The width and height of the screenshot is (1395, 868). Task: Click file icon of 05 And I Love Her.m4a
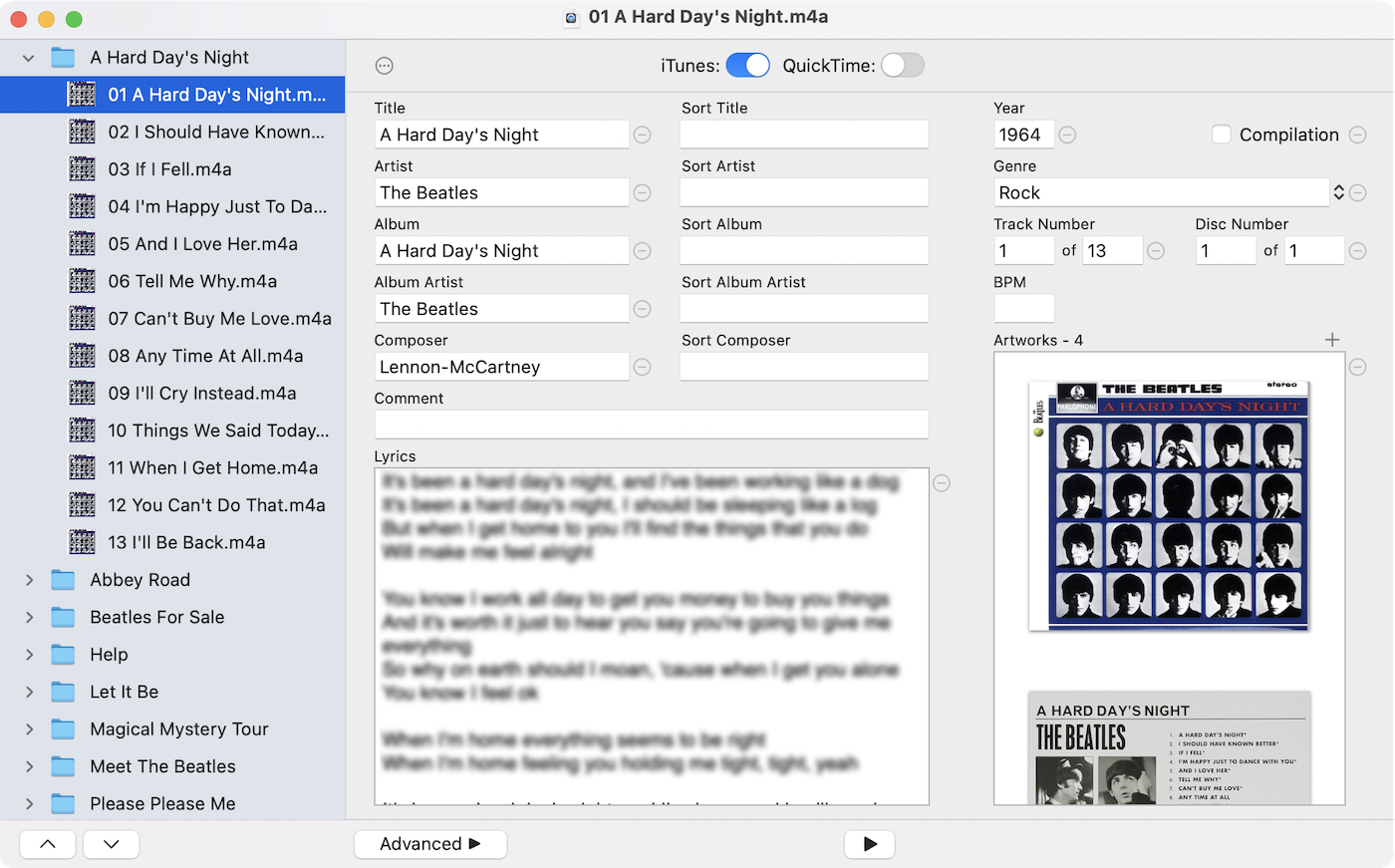[x=82, y=244]
